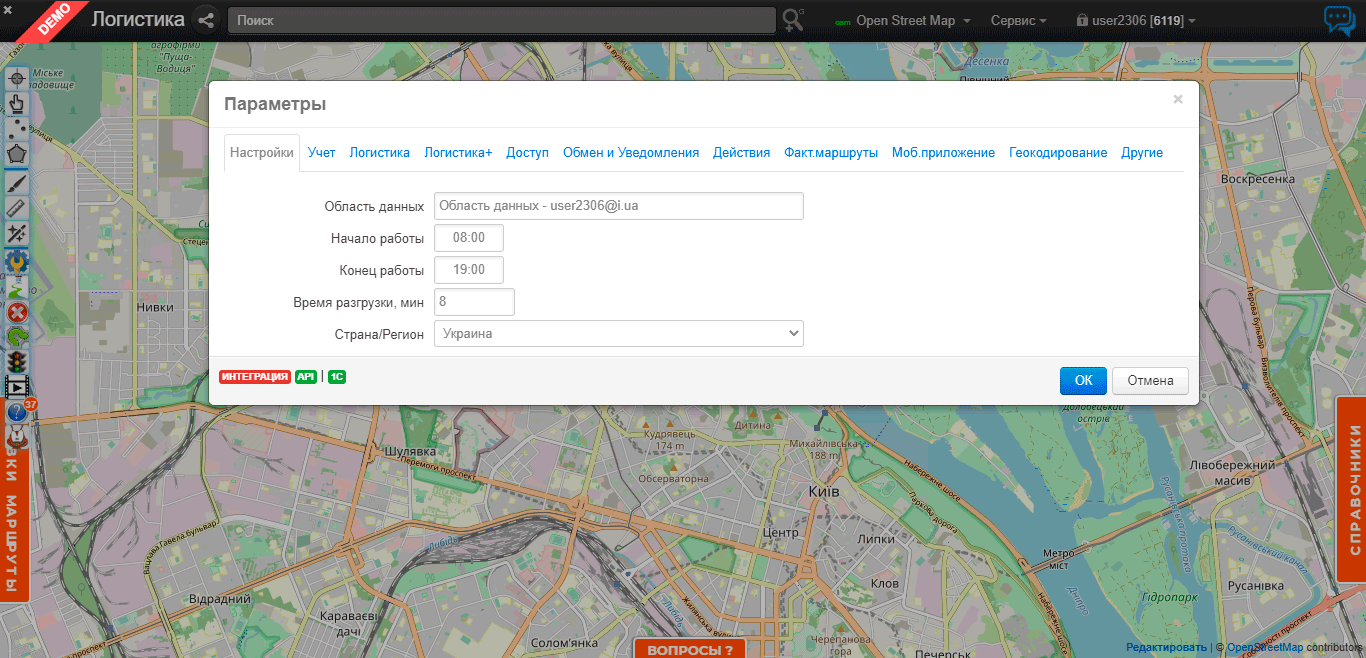Select the polygon drawing tool
Image resolution: width=1366 pixels, height=658 pixels.
pyautogui.click(x=17, y=155)
